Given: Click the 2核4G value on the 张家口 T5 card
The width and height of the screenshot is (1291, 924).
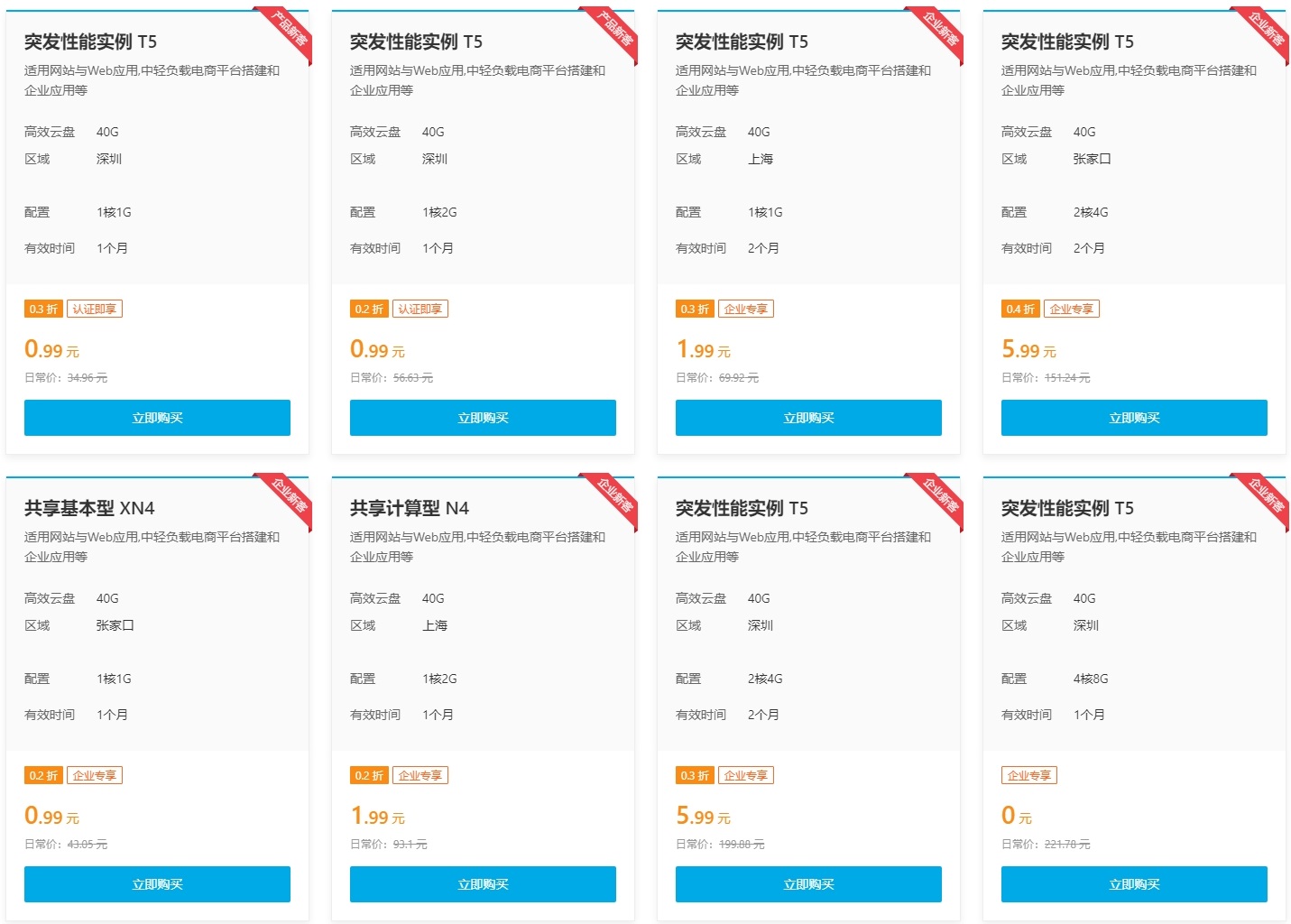Looking at the screenshot, I should pyautogui.click(x=1091, y=212).
